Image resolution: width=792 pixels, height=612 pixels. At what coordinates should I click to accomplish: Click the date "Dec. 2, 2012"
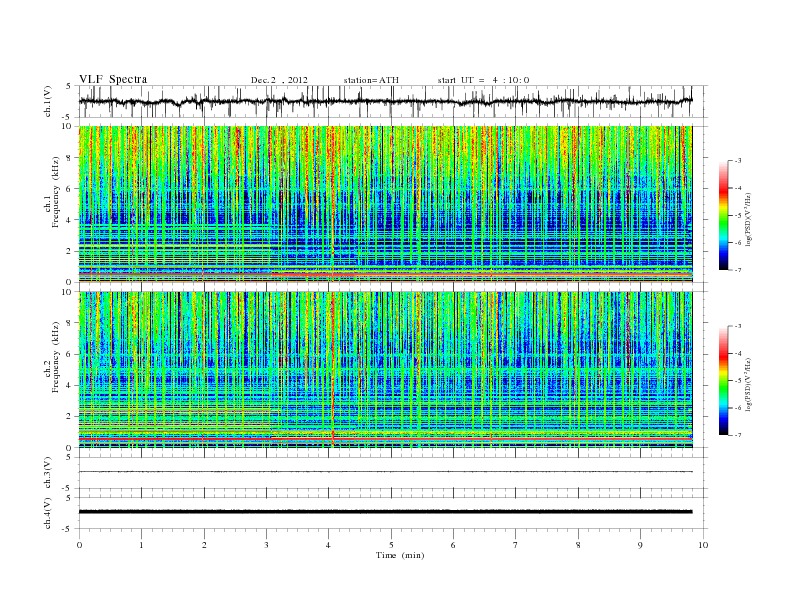pos(279,80)
